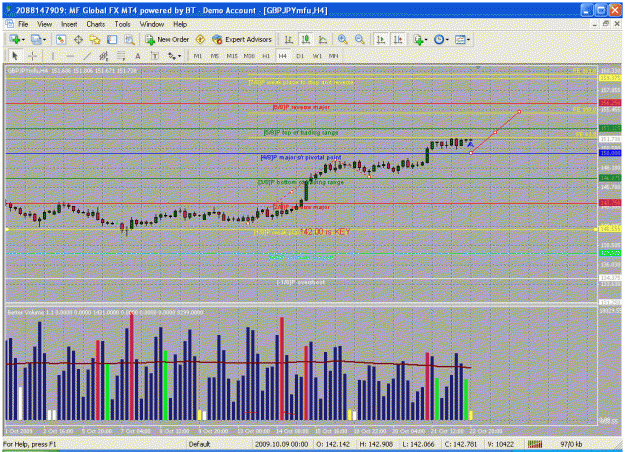The height and width of the screenshot is (452, 625).
Task: Switch to D1 timeframe
Action: (300, 56)
